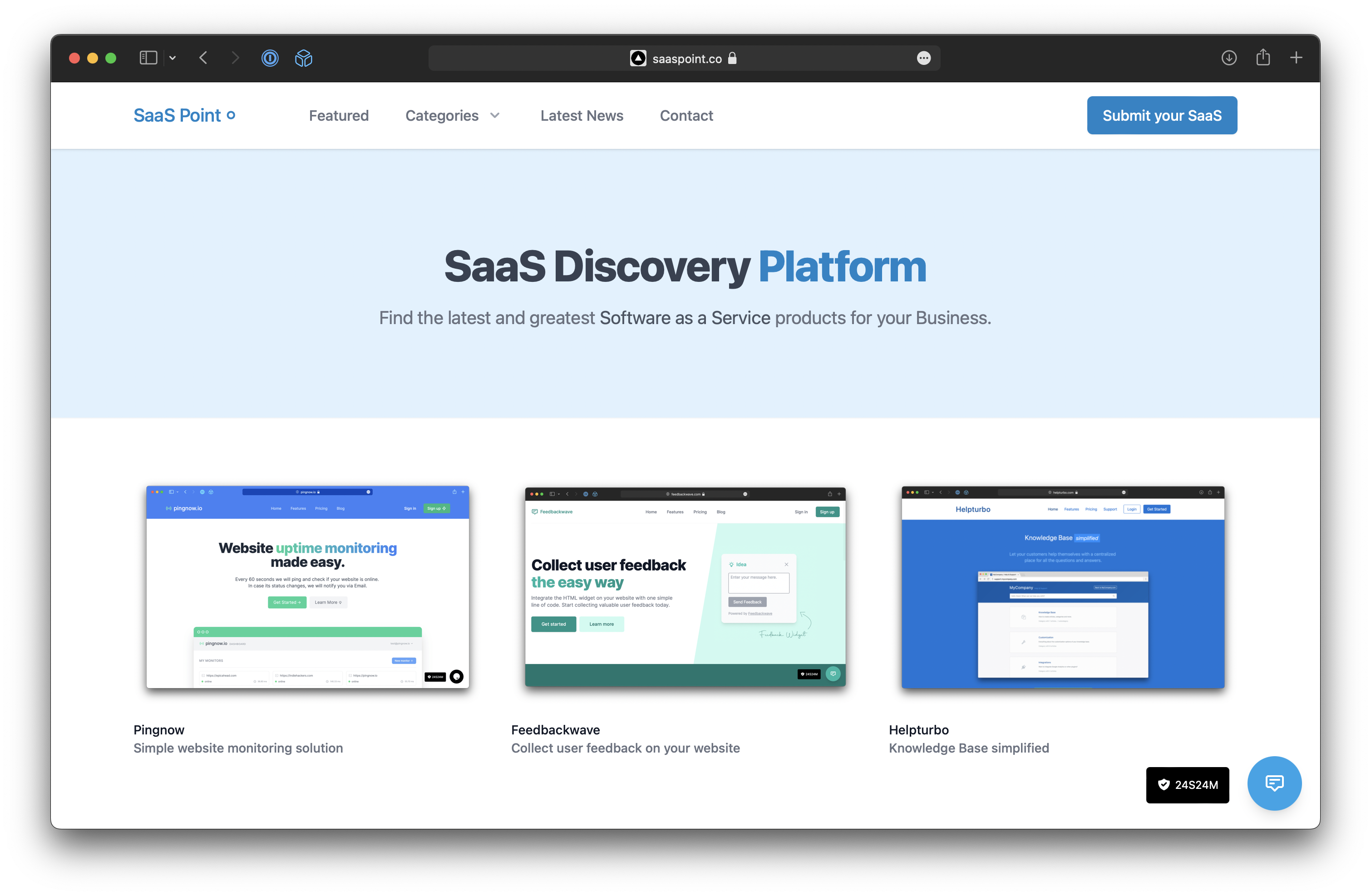Open the ellipsis menu in the address bar
The height and width of the screenshot is (896, 1371).
(x=924, y=58)
